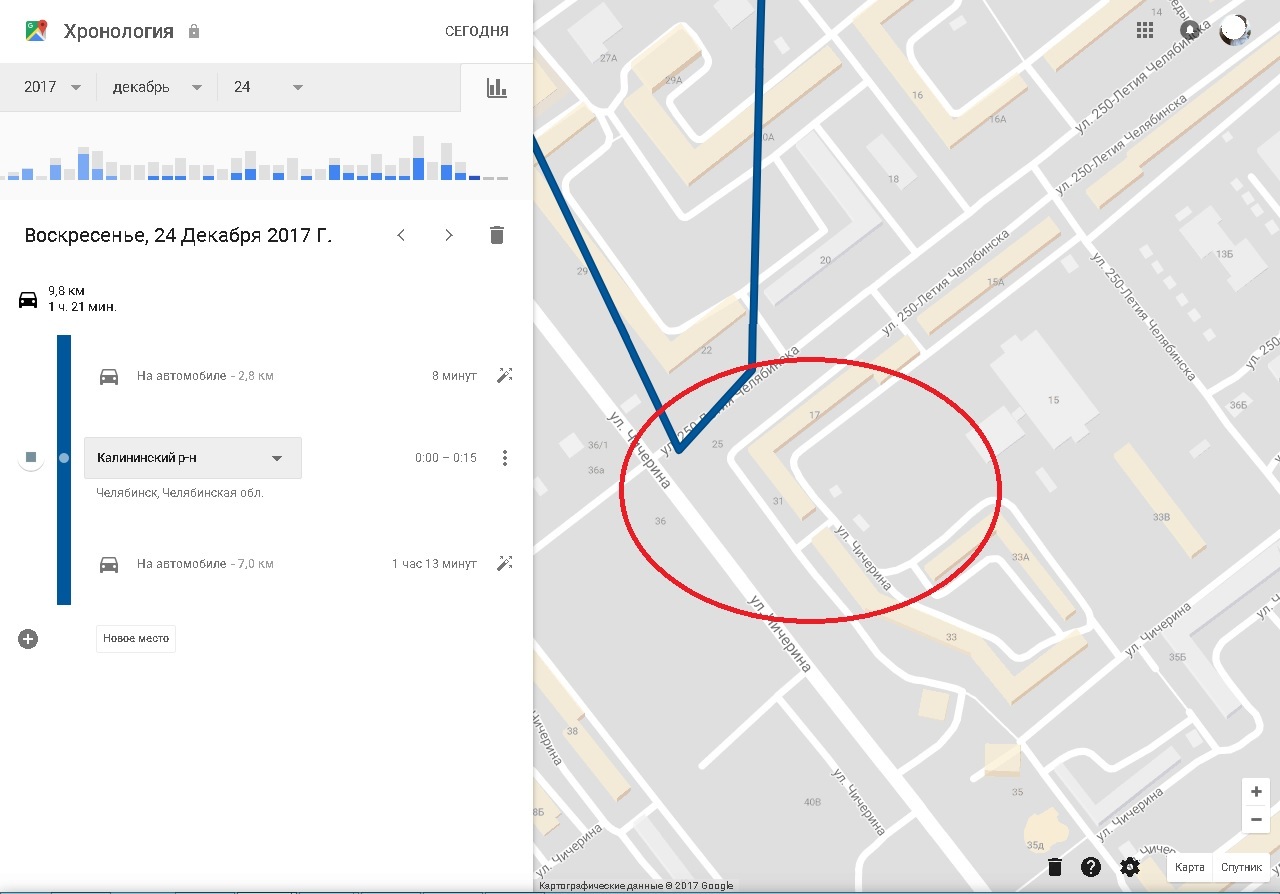
Task: Click the magic wand edit icon for 7,0 km drive
Action: click(504, 564)
